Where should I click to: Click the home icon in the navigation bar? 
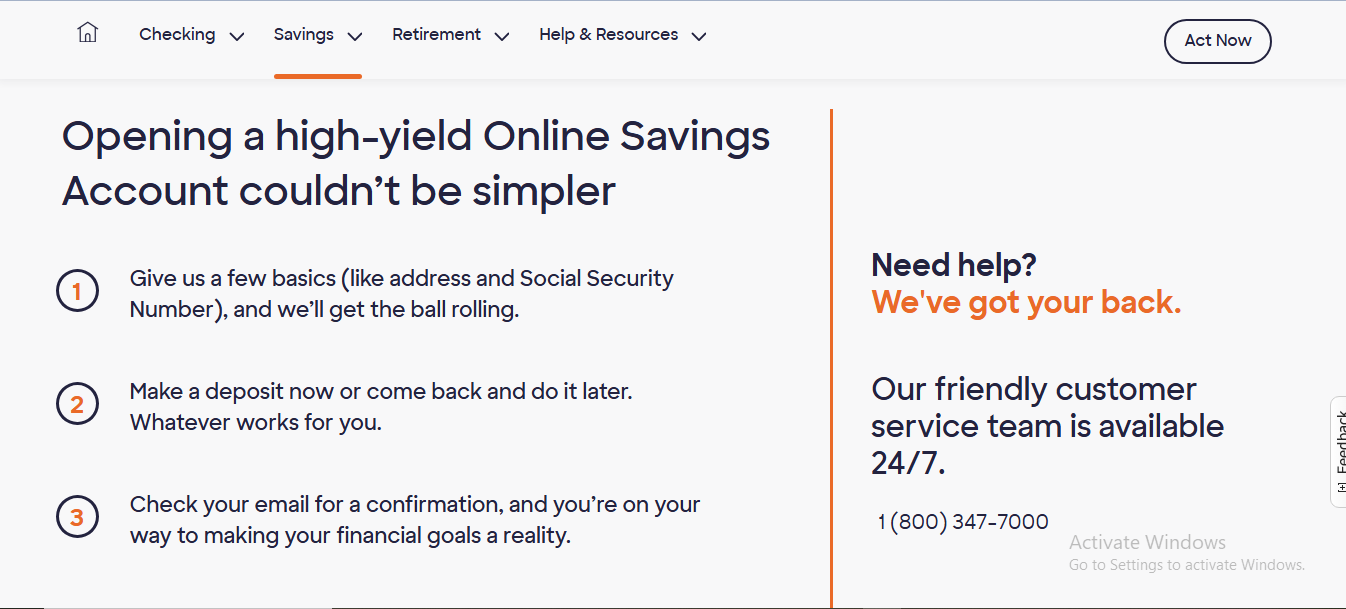pos(87,31)
